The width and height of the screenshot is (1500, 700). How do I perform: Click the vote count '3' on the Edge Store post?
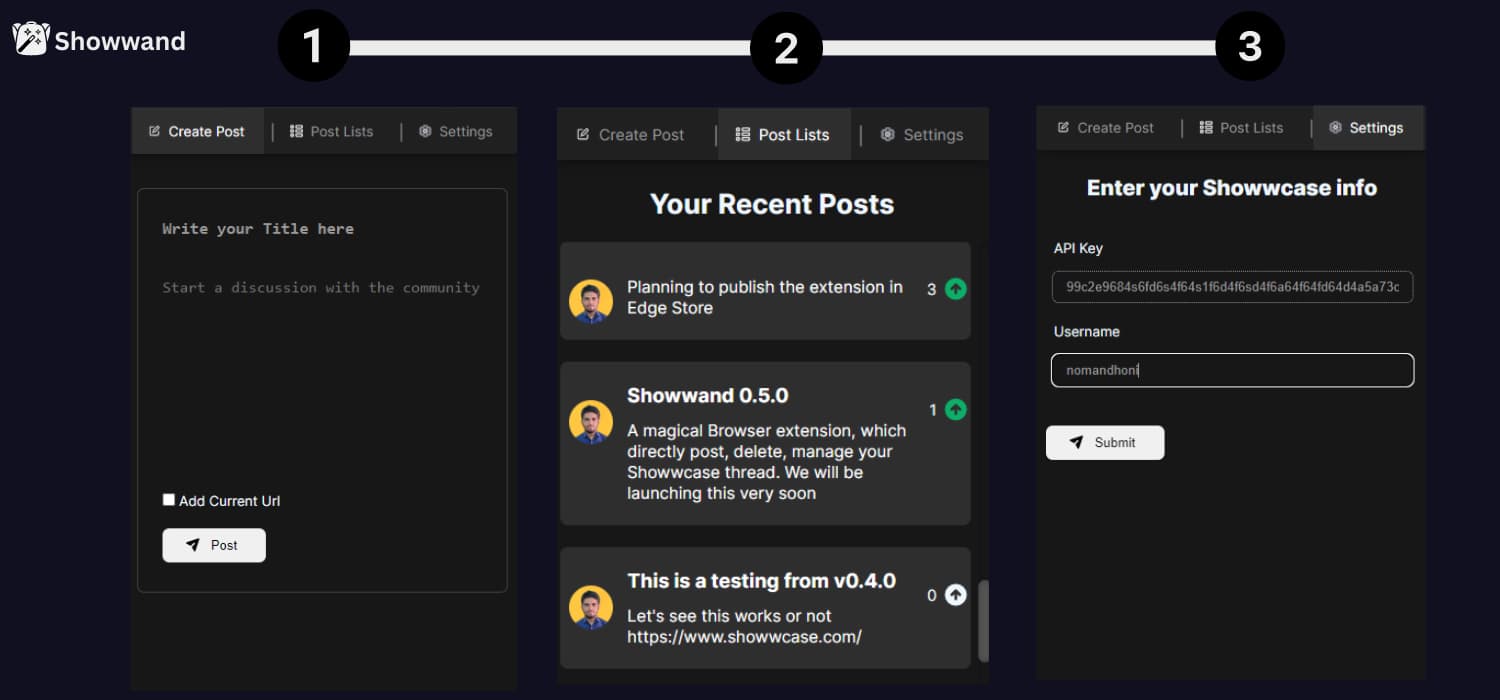(932, 290)
